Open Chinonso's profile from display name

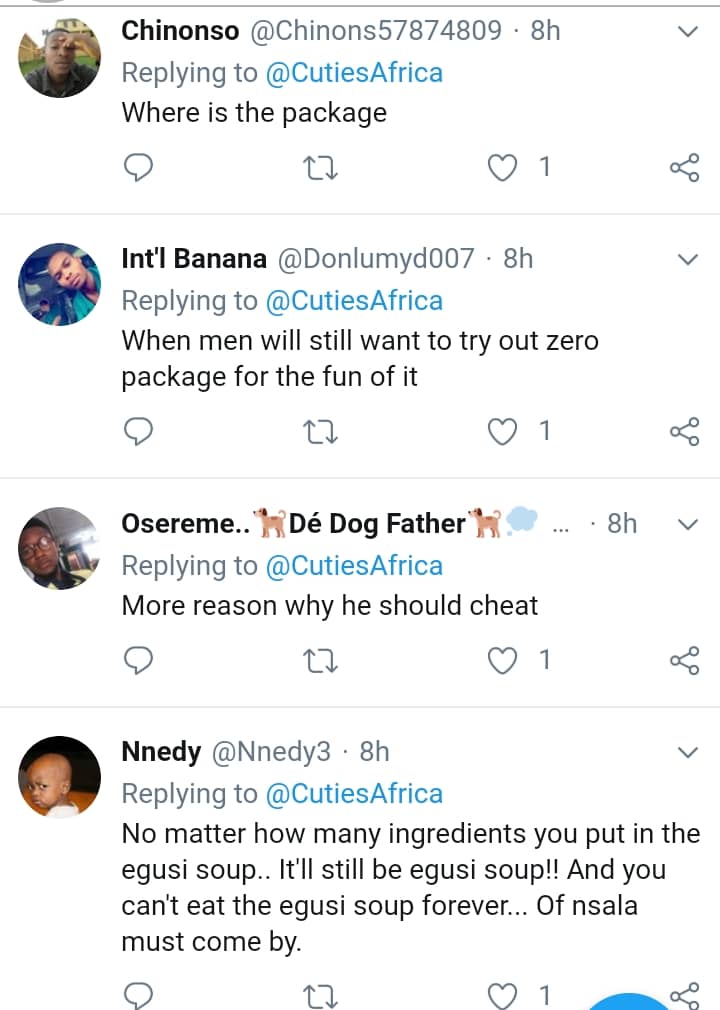pos(180,31)
